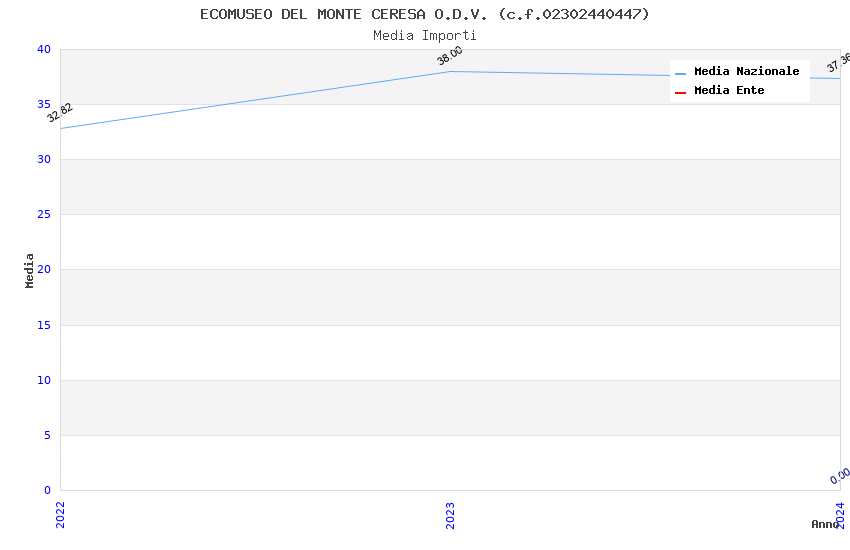Screen dimensions: 850x550
Task: Click the 2022 x-axis year label
Action: [60, 515]
